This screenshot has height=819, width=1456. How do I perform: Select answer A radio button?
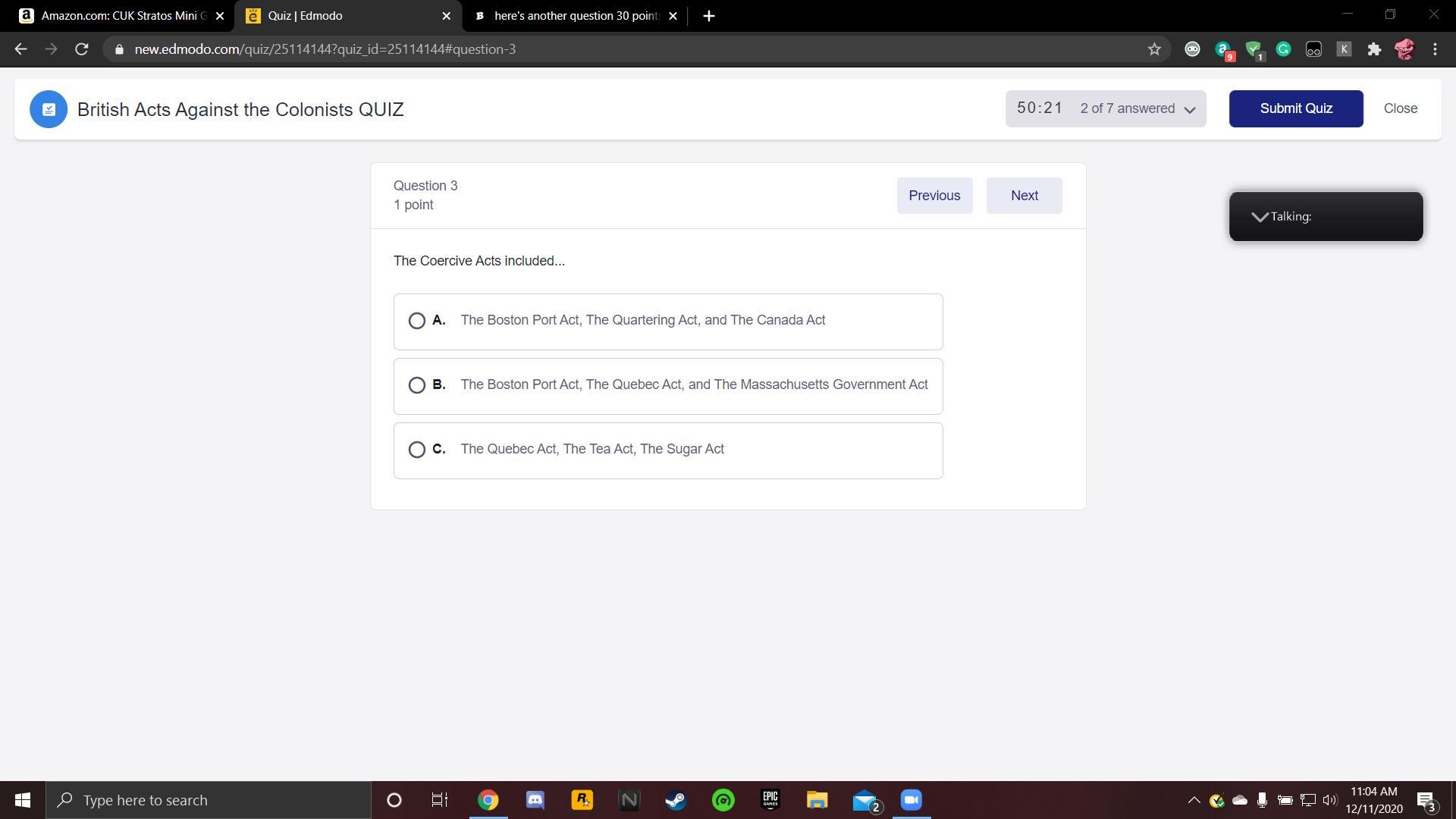416,321
